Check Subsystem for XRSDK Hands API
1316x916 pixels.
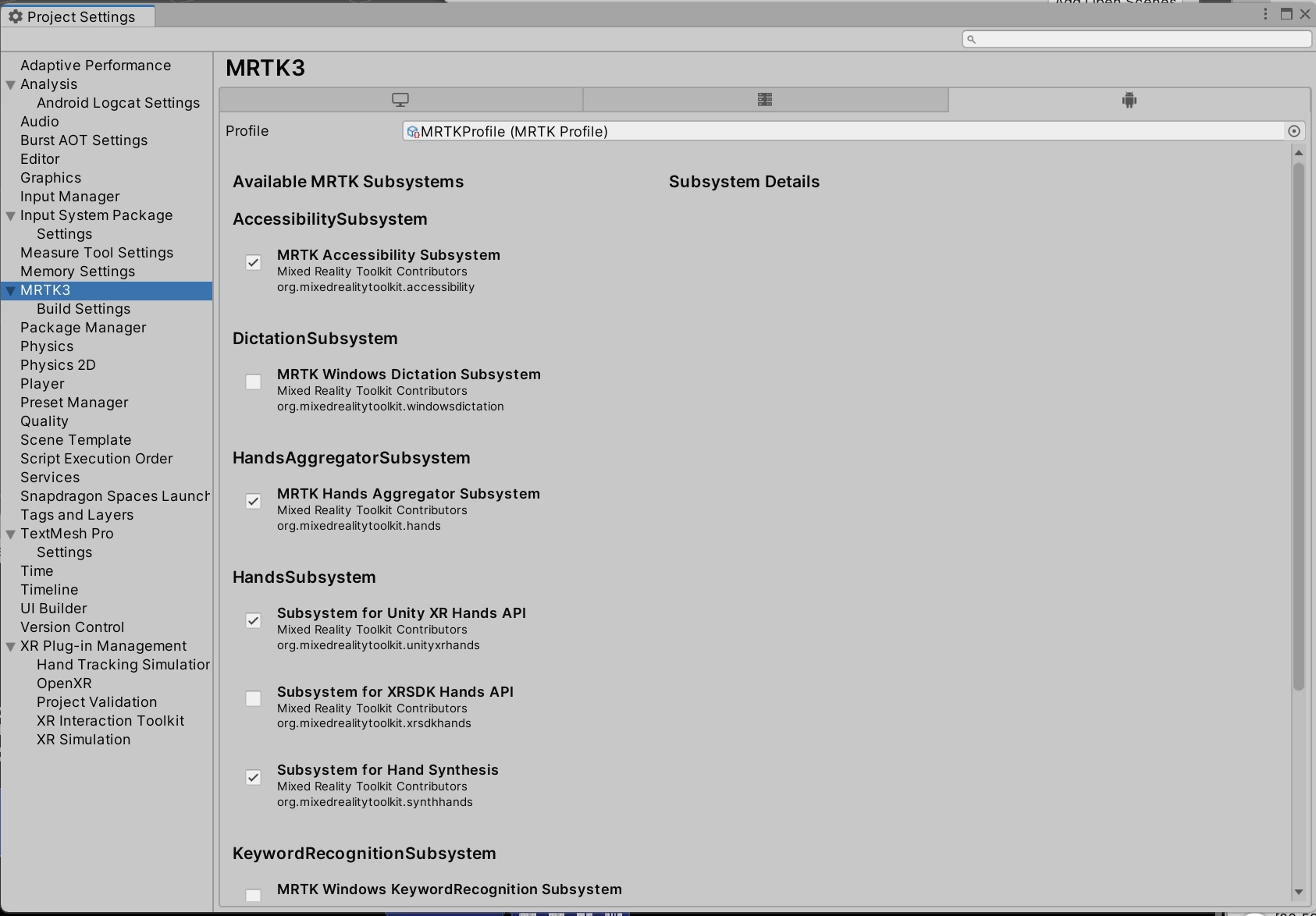click(253, 699)
